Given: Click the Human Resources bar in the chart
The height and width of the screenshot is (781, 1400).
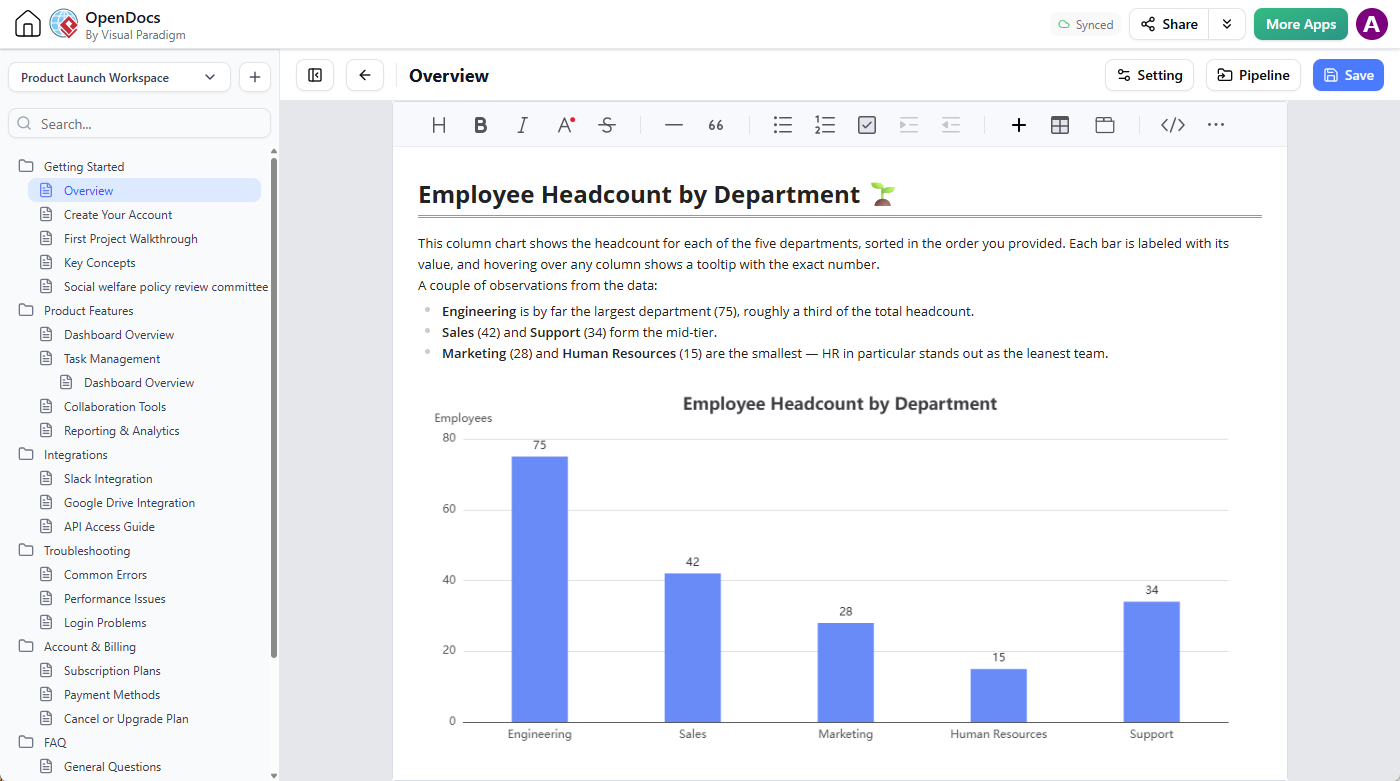Looking at the screenshot, I should point(998,695).
